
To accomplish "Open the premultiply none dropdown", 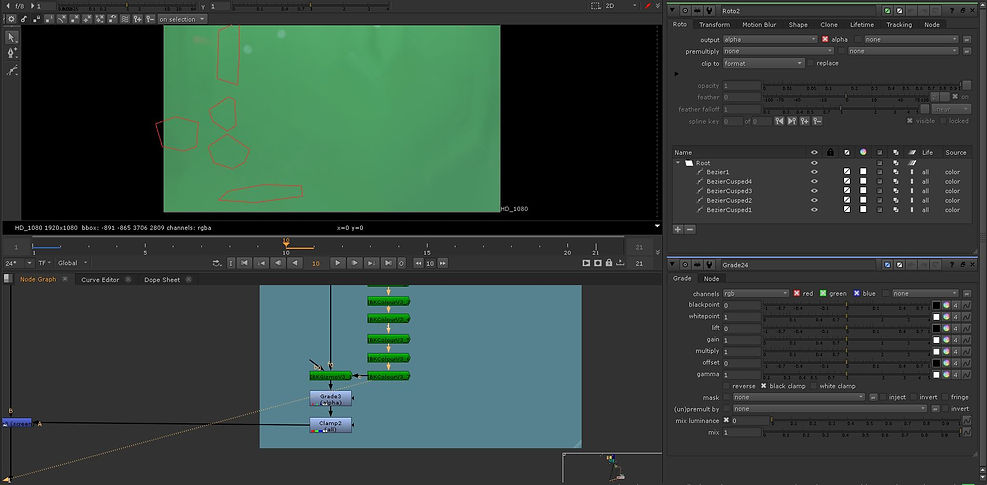I will pyautogui.click(x=778, y=52).
